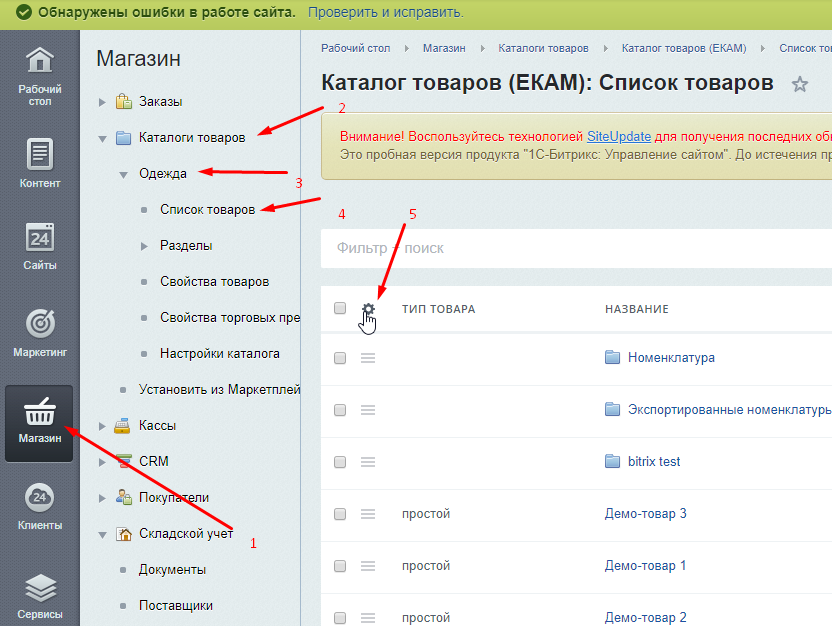Screen dimensions: 832x626
Task: Open row actions menu for Демо-товар 2
Action: click(x=368, y=618)
